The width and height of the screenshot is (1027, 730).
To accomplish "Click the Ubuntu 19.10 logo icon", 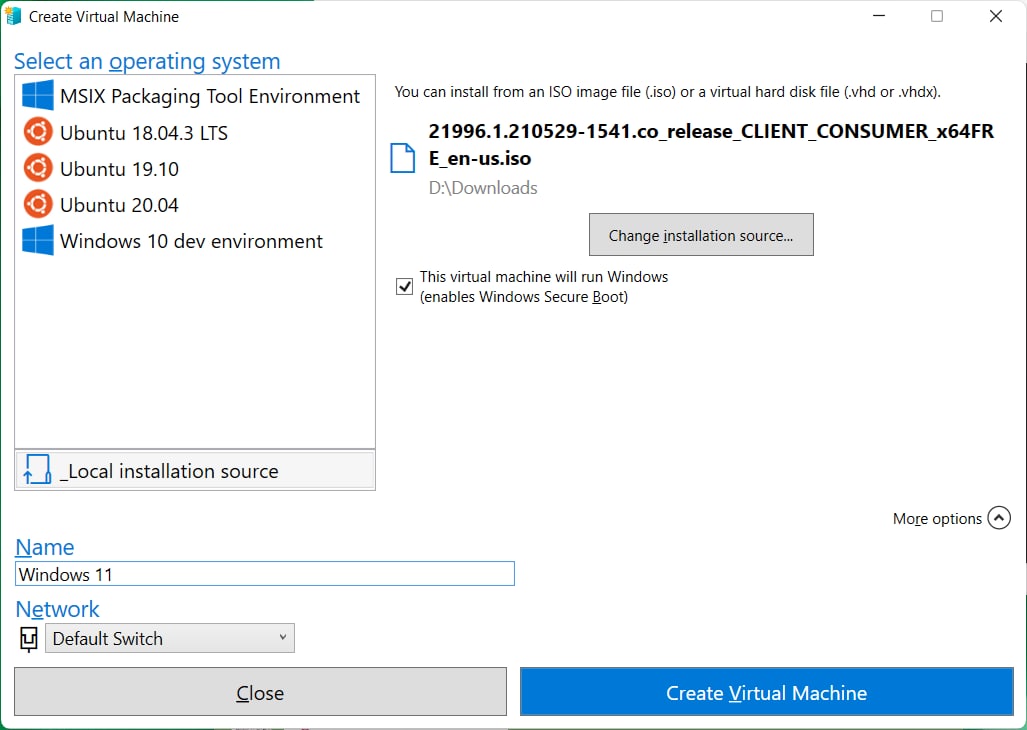I will click(38, 168).
